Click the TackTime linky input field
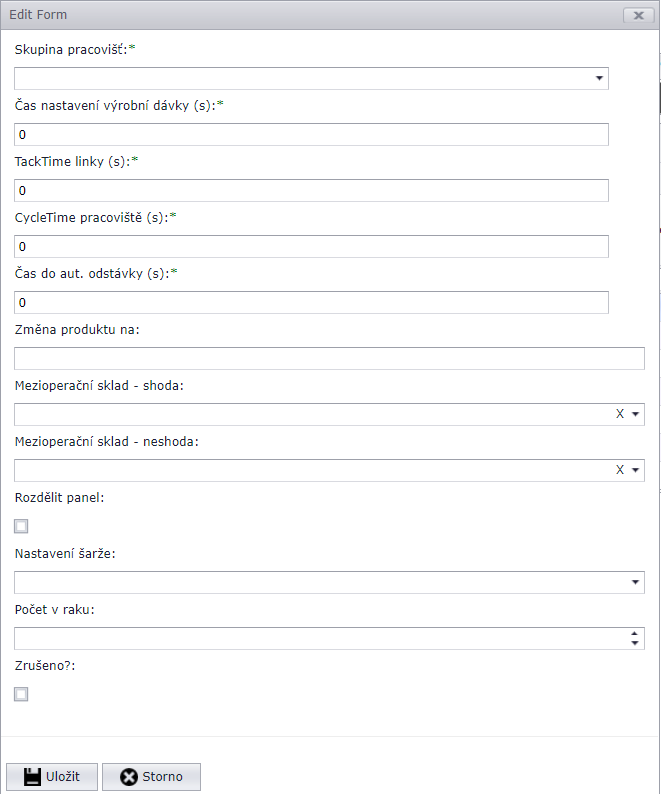This screenshot has width=661, height=794. pos(311,190)
